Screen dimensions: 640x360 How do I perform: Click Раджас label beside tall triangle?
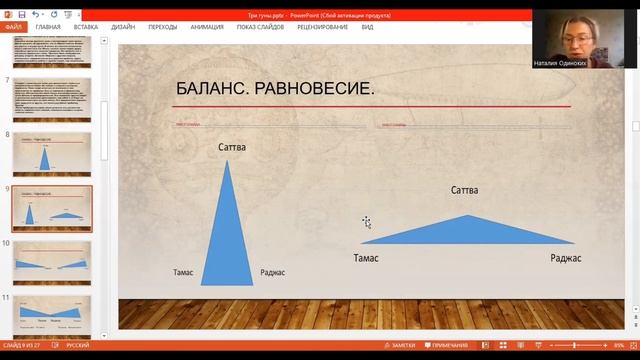coord(273,272)
